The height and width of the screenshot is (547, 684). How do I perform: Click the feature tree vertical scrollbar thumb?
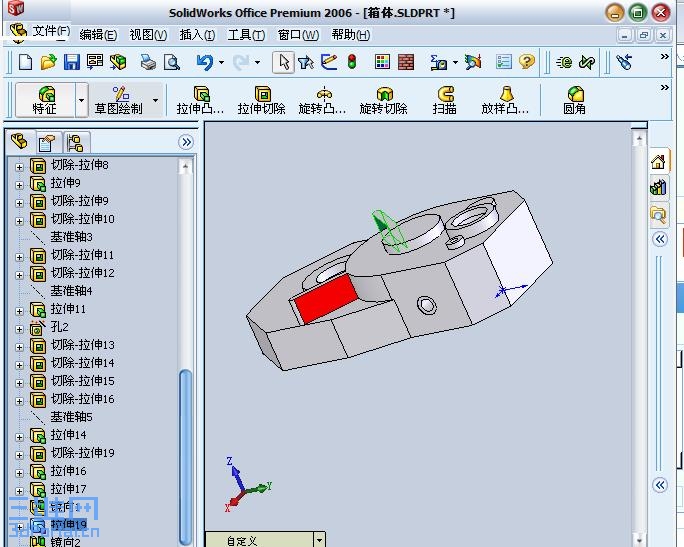[186, 456]
